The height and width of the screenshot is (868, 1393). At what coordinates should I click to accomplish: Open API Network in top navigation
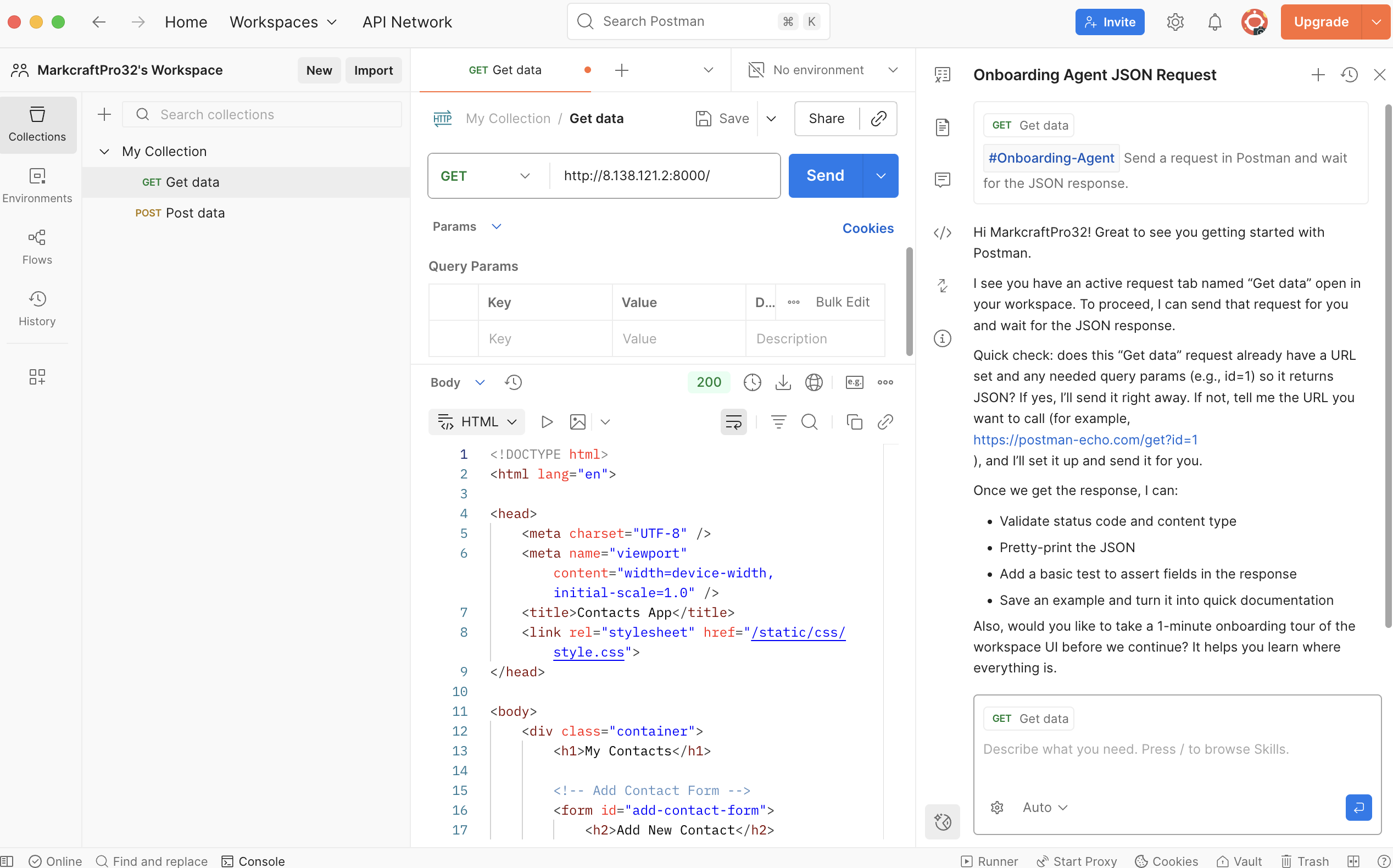click(407, 22)
